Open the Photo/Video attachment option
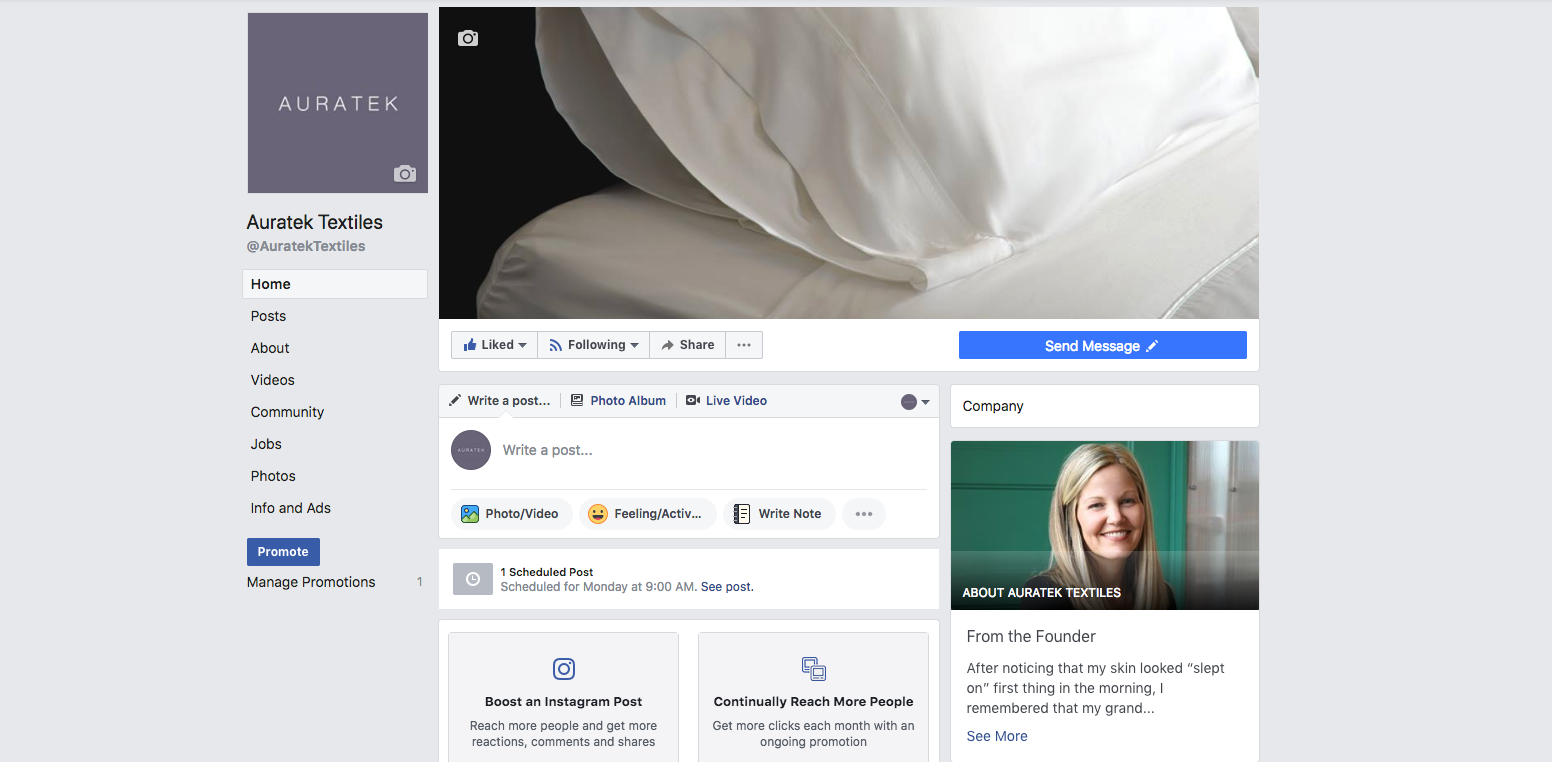The image size is (1552, 762). (511, 513)
